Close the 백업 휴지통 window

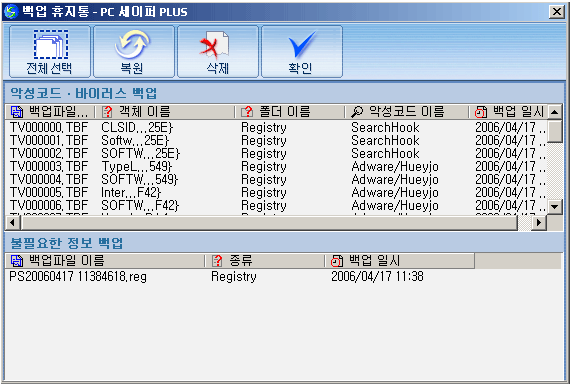[x=556, y=12]
